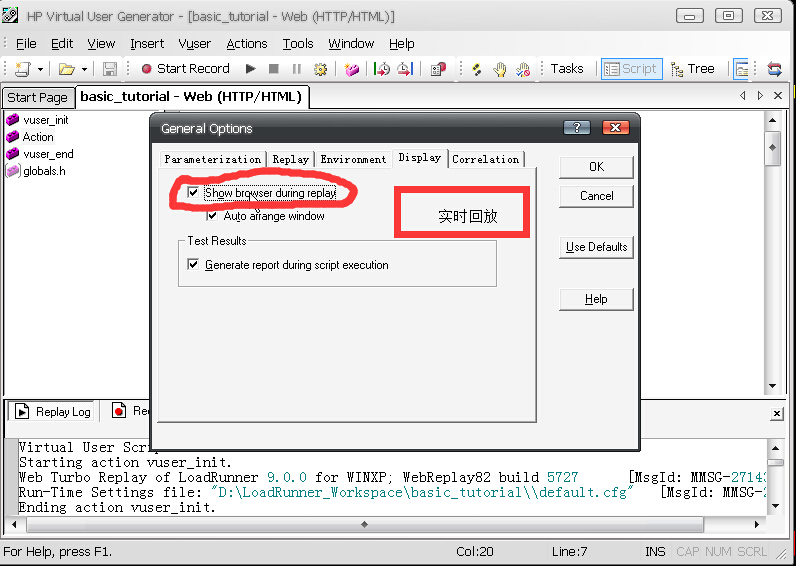
Task: Click the Compile gear icon
Action: (x=320, y=69)
